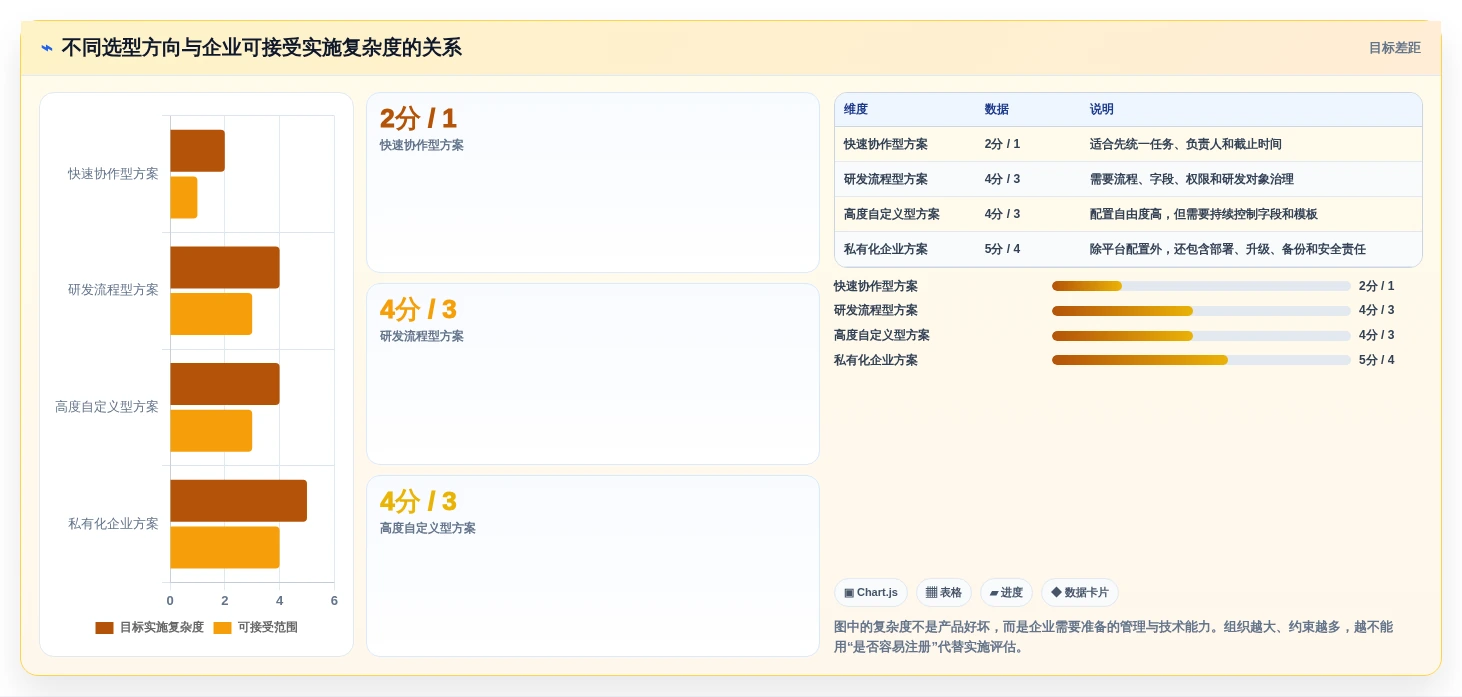1462x697 pixels.
Task: Click the 表格 tag chip
Action: point(944,593)
